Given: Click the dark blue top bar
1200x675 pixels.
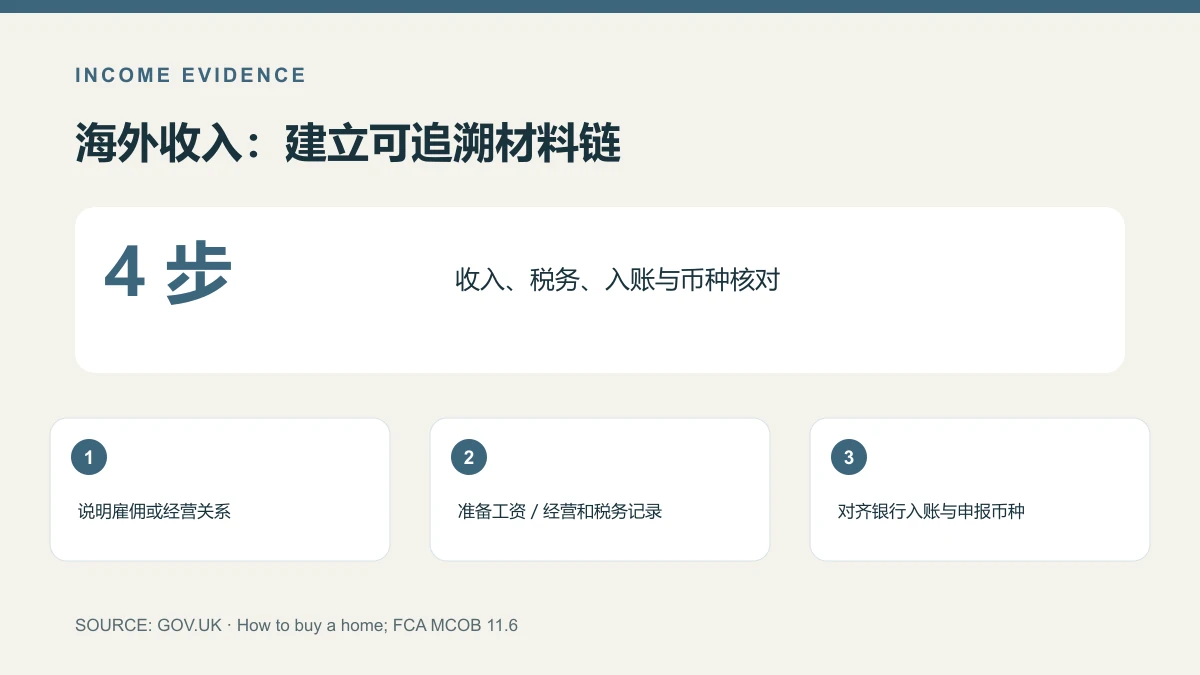Looking at the screenshot, I should click(600, 6).
